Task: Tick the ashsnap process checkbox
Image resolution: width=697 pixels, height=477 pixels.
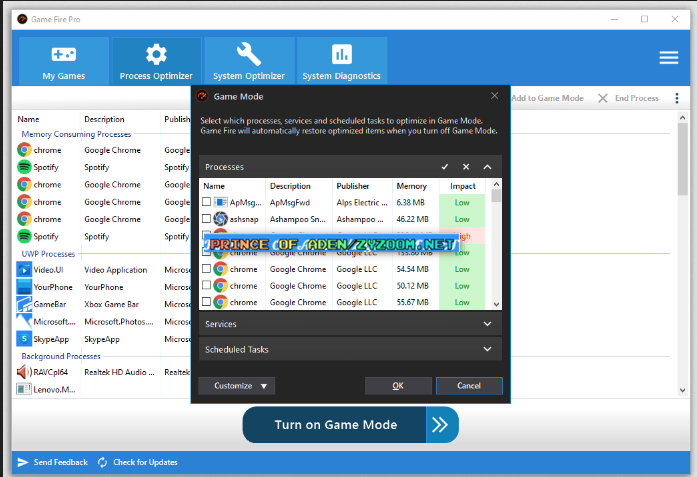Action: coord(206,219)
